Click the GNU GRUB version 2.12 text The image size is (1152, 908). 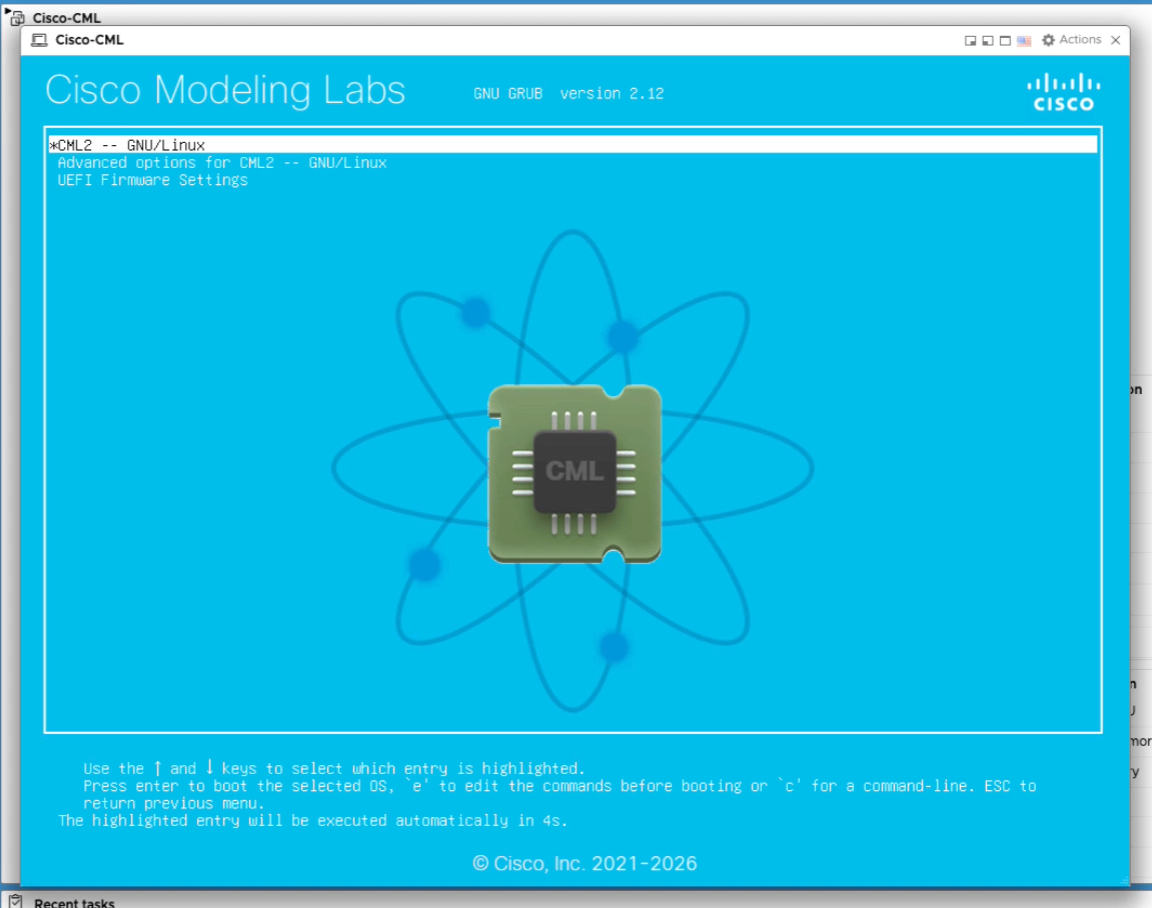(569, 93)
